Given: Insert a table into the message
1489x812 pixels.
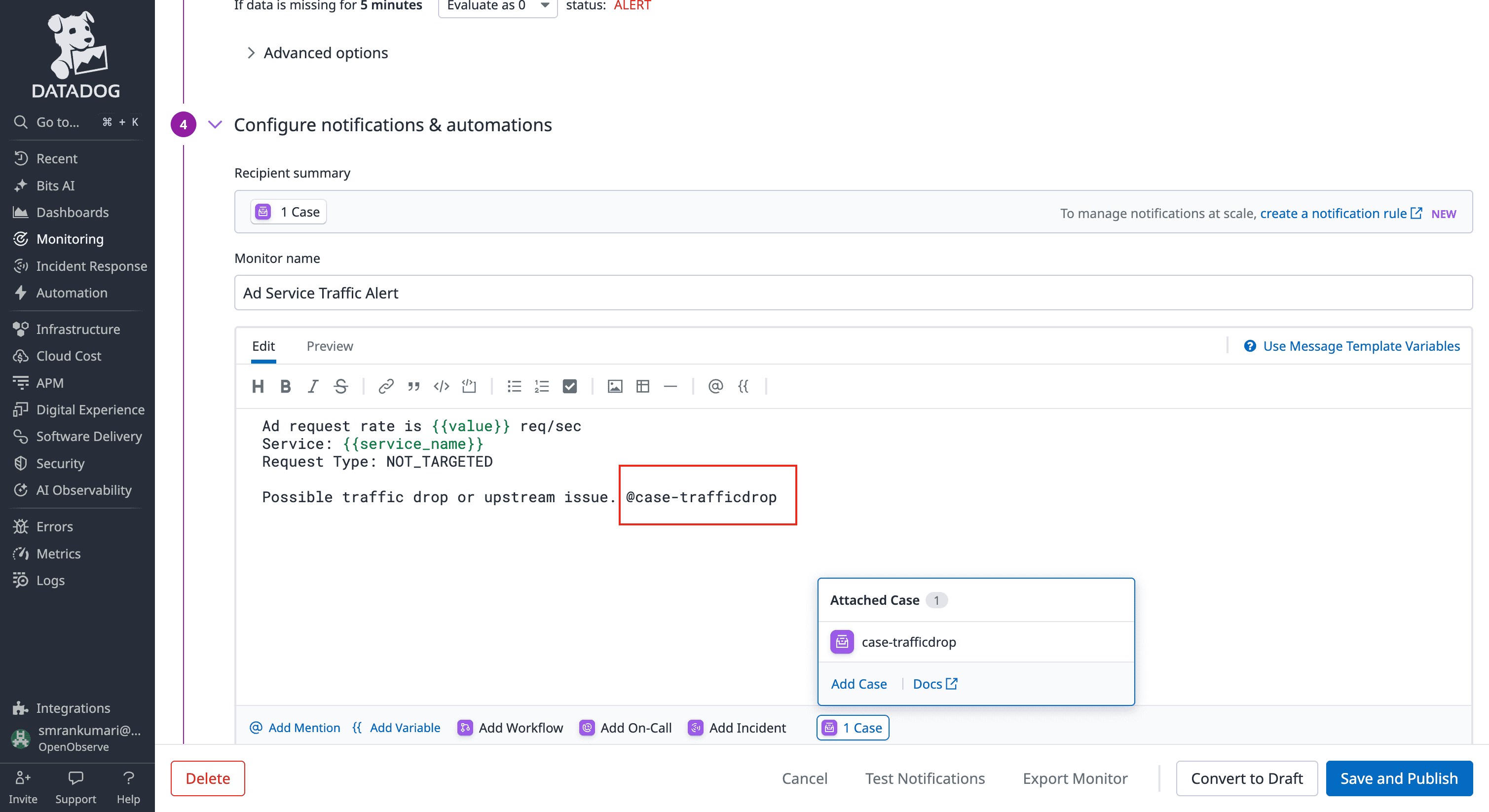Looking at the screenshot, I should pos(642,386).
